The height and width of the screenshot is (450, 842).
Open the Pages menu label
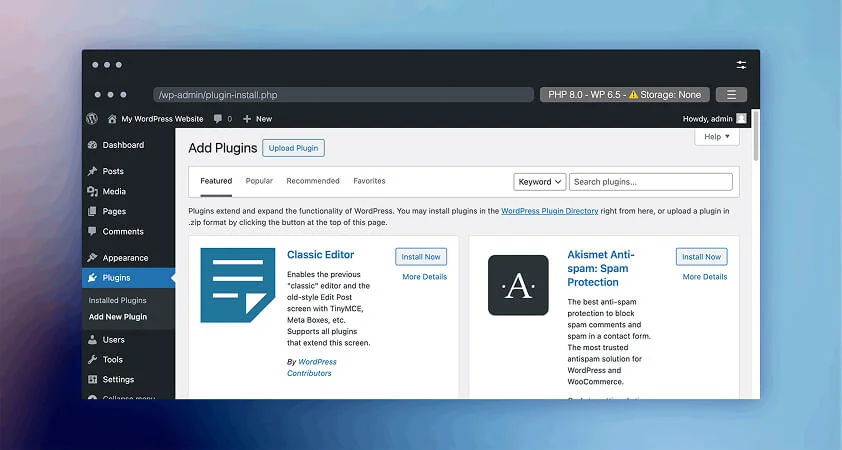click(x=114, y=212)
